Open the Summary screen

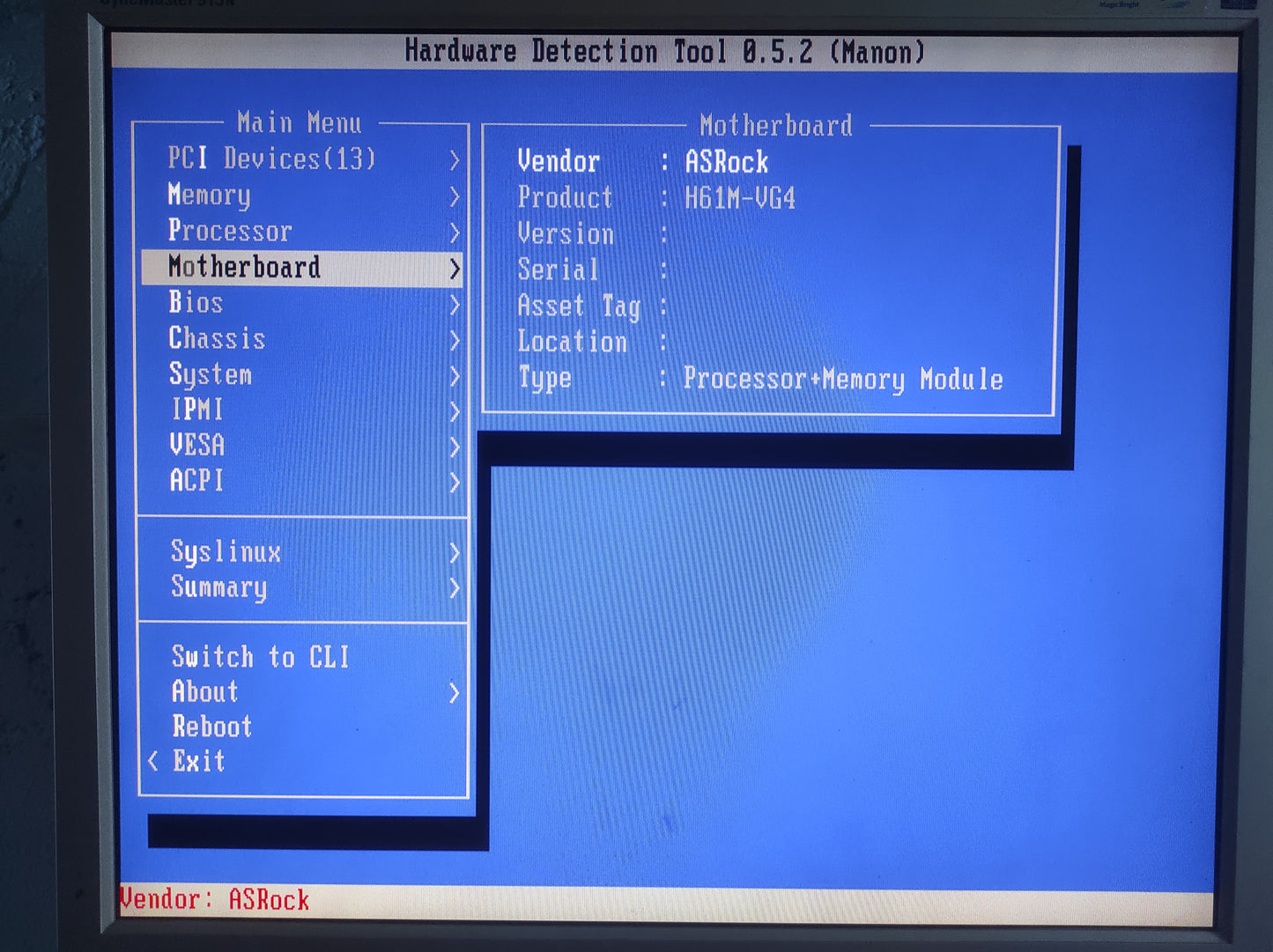[218, 588]
